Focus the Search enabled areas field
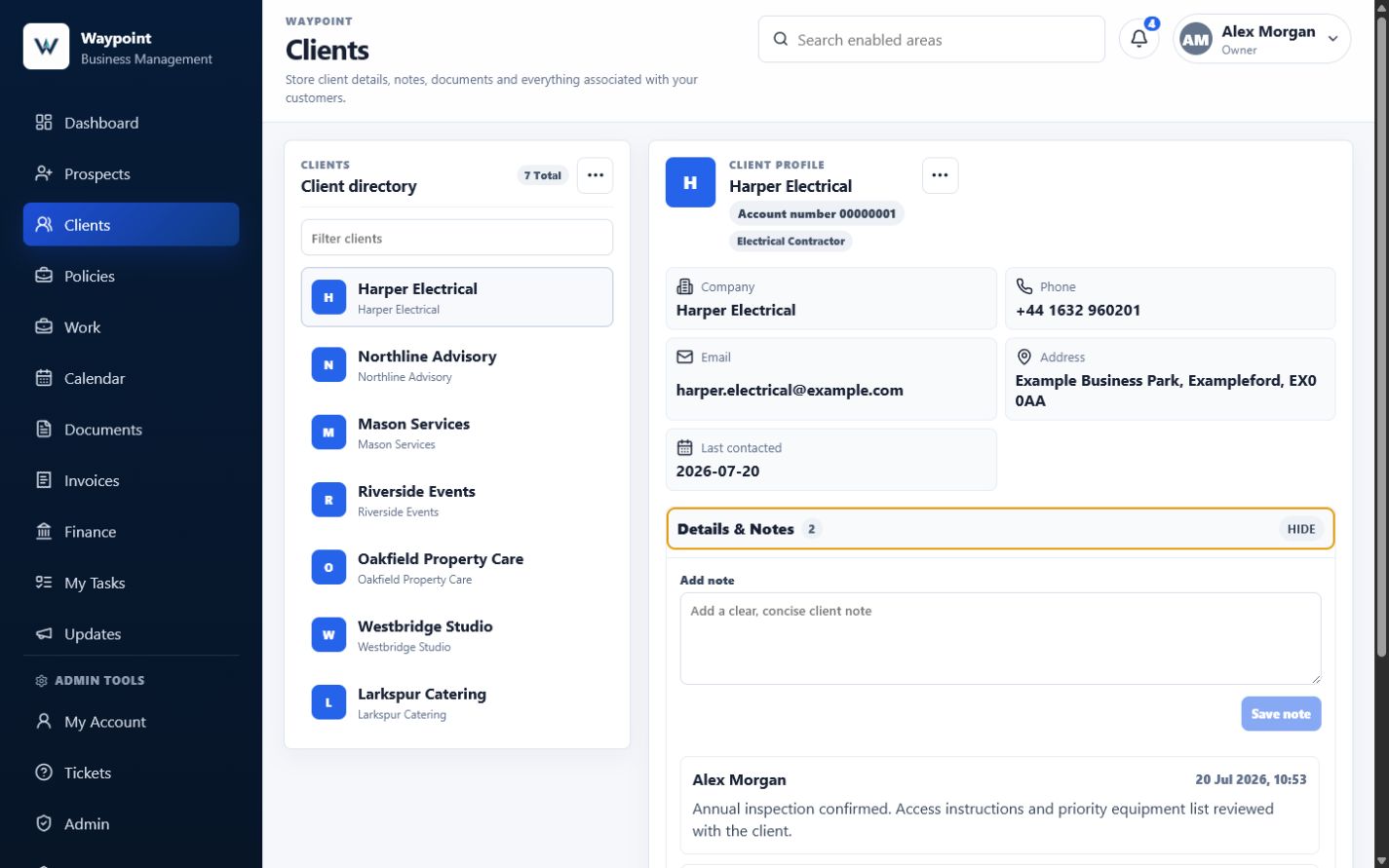Viewport: 1389px width, 868px height. point(931,39)
